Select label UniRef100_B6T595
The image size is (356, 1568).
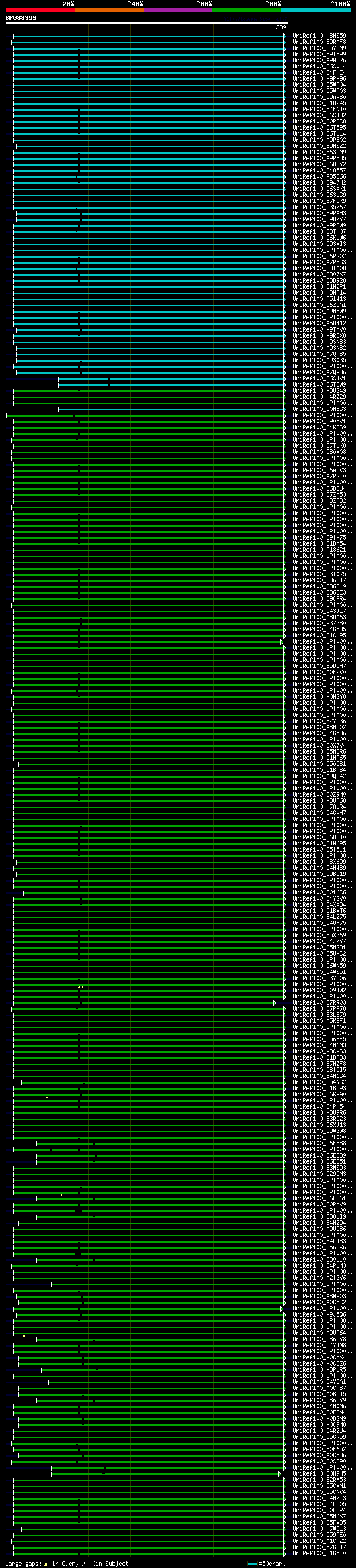(x=319, y=127)
